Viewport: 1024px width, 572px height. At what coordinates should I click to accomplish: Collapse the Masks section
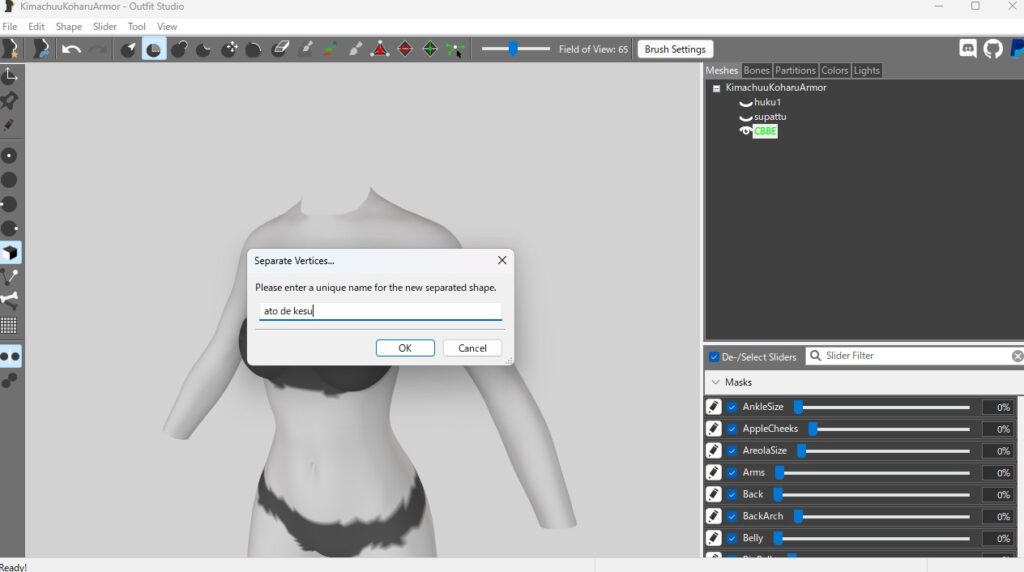[714, 382]
